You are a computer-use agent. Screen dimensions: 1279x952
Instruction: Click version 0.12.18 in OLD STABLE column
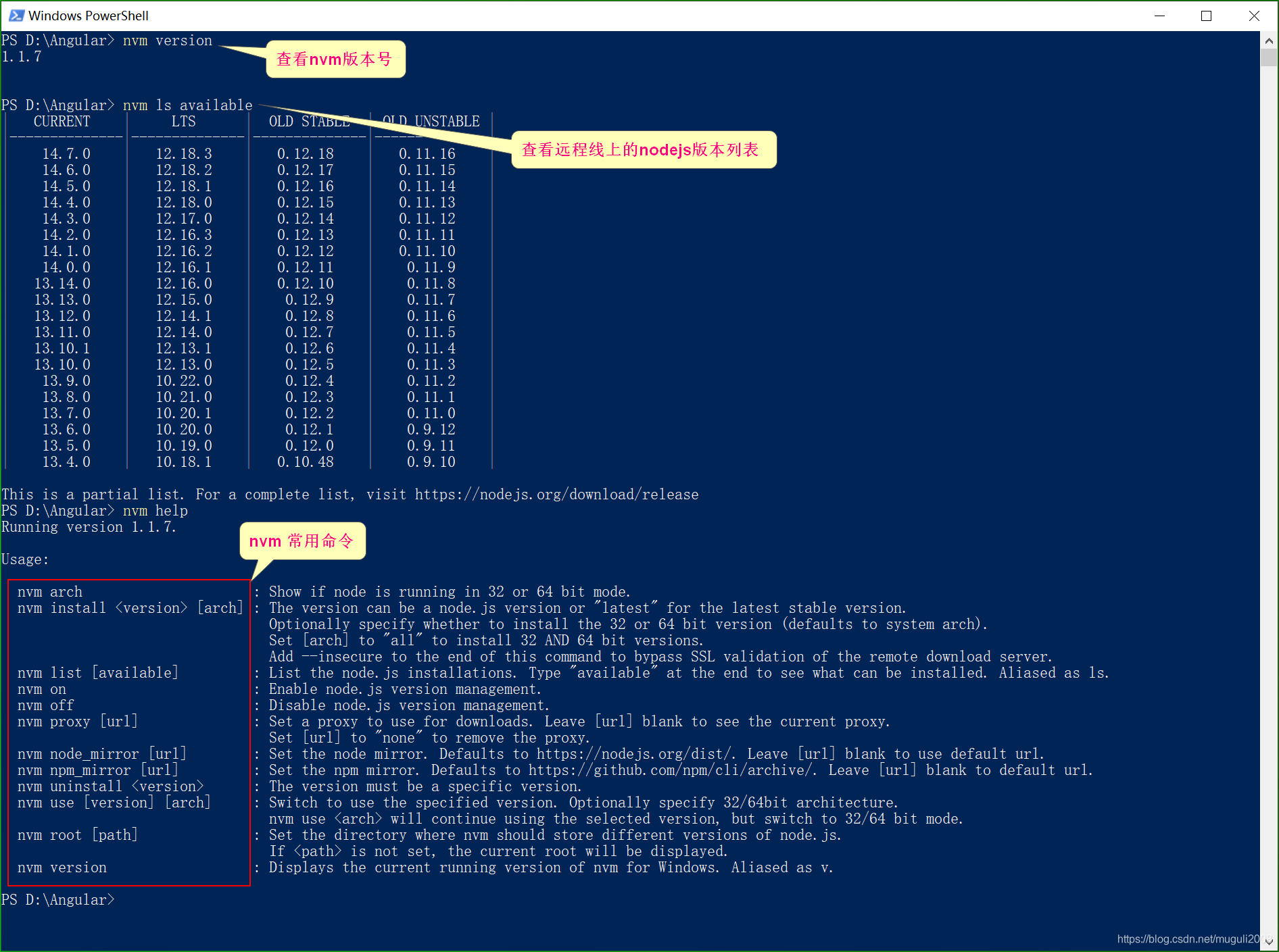pos(306,154)
